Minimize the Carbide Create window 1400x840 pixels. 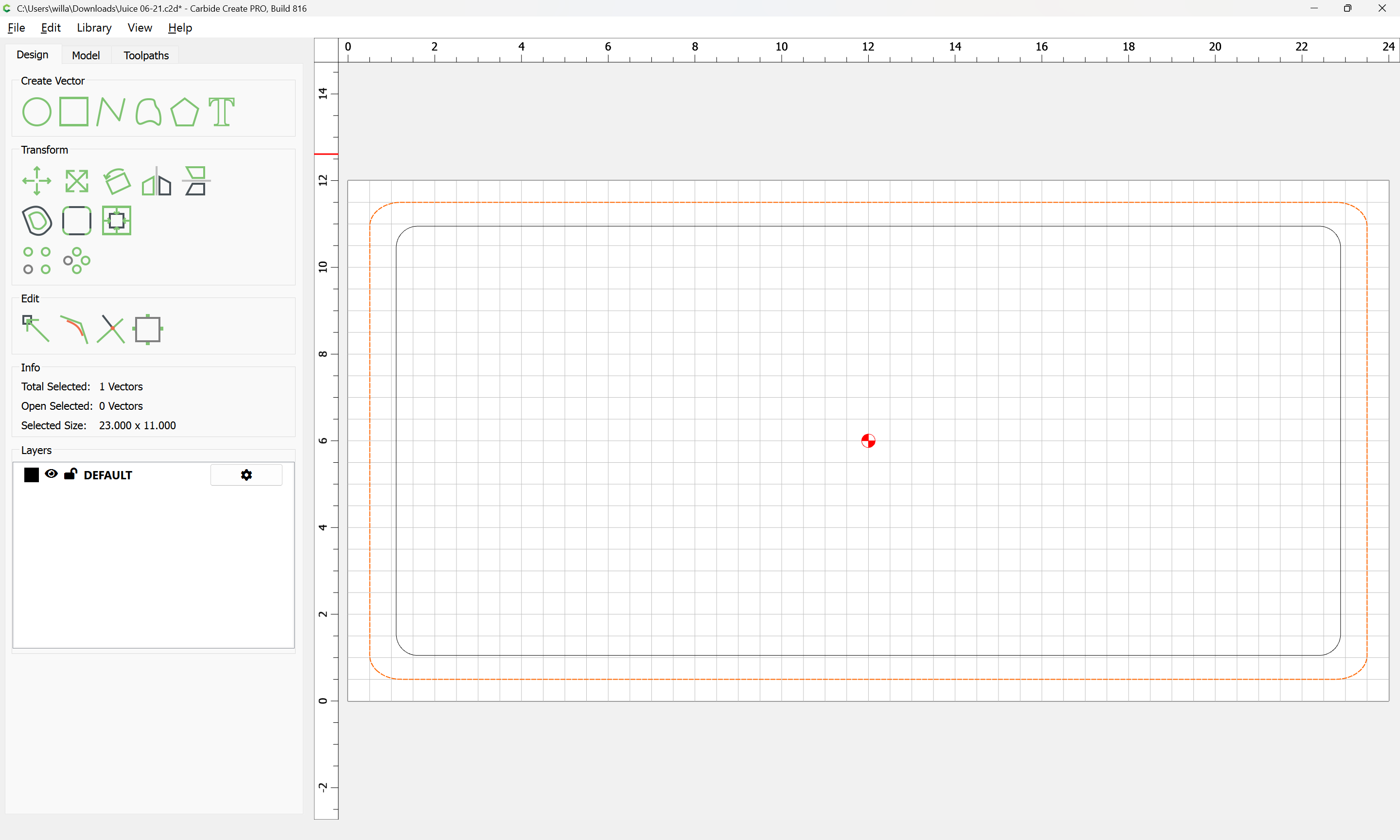(x=1314, y=8)
